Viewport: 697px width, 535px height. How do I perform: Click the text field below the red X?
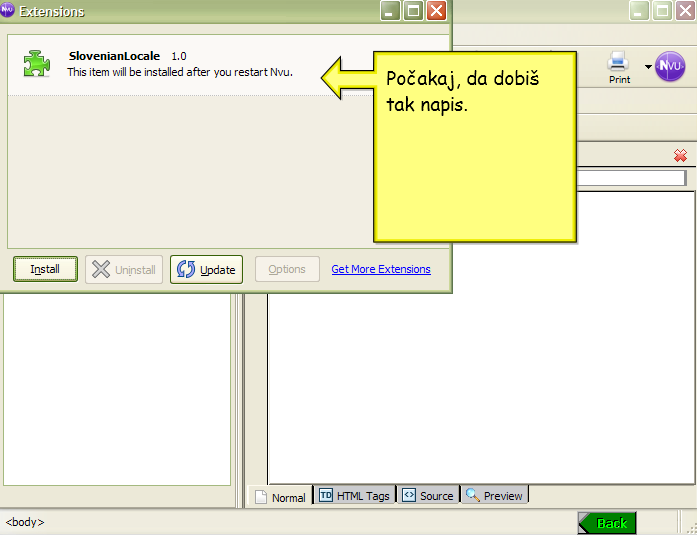(x=630, y=178)
